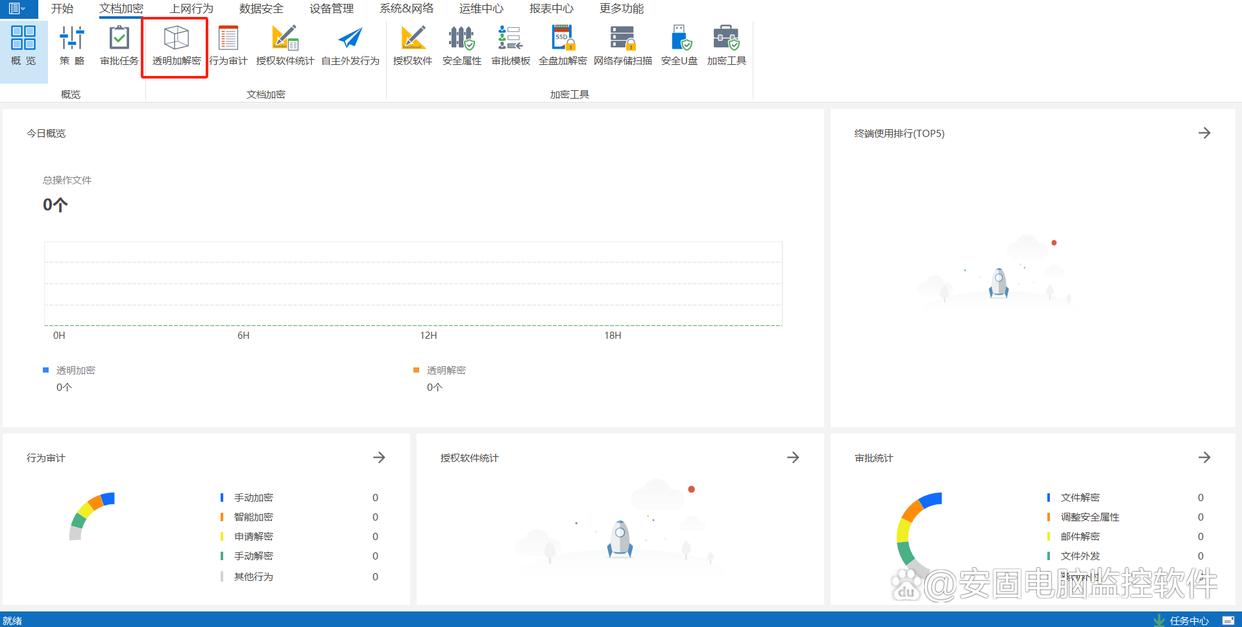Image resolution: width=1242 pixels, height=627 pixels.
Task: Open 审批任务 in the ribbon
Action: click(119, 46)
